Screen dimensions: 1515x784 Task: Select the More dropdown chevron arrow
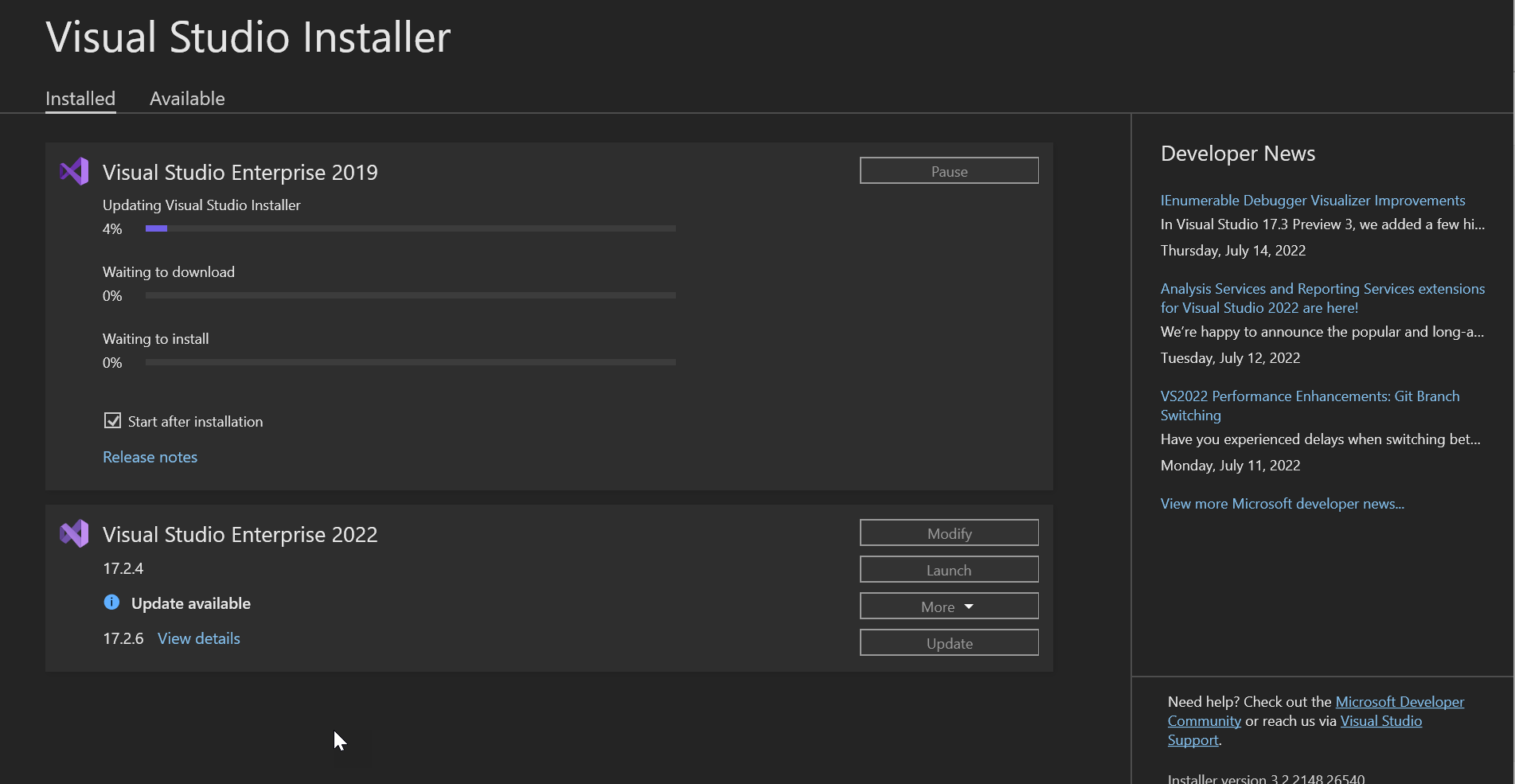click(970, 606)
